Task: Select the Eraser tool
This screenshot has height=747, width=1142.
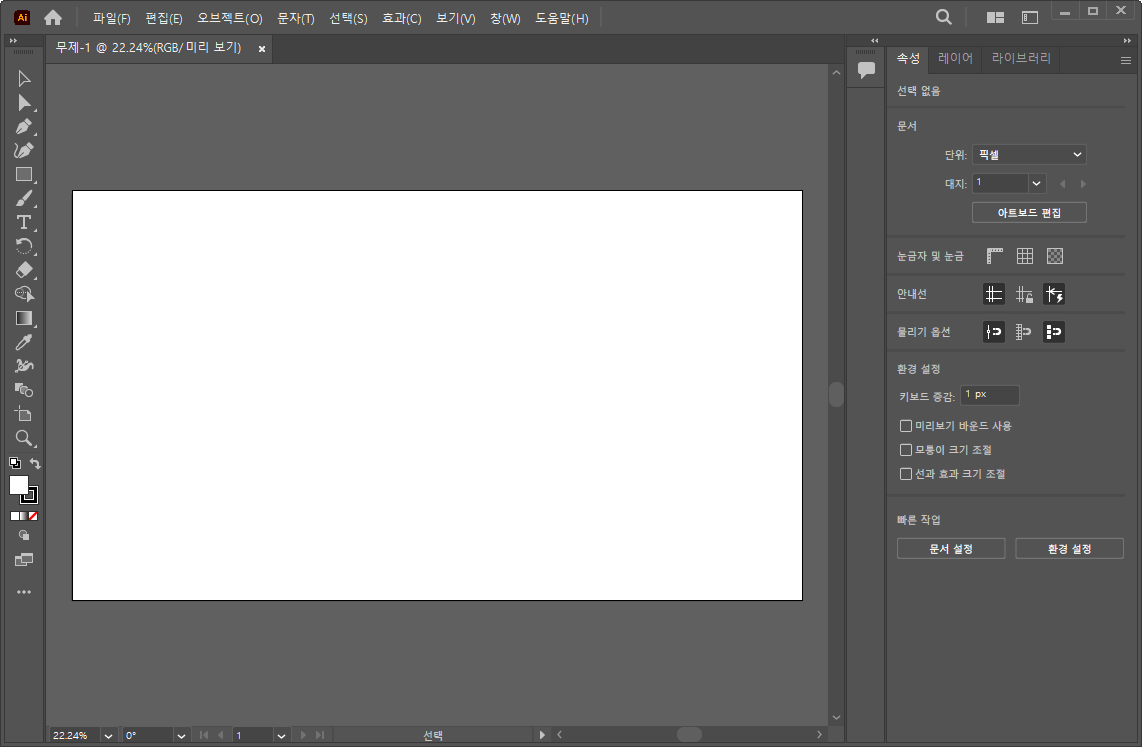Action: 23,270
